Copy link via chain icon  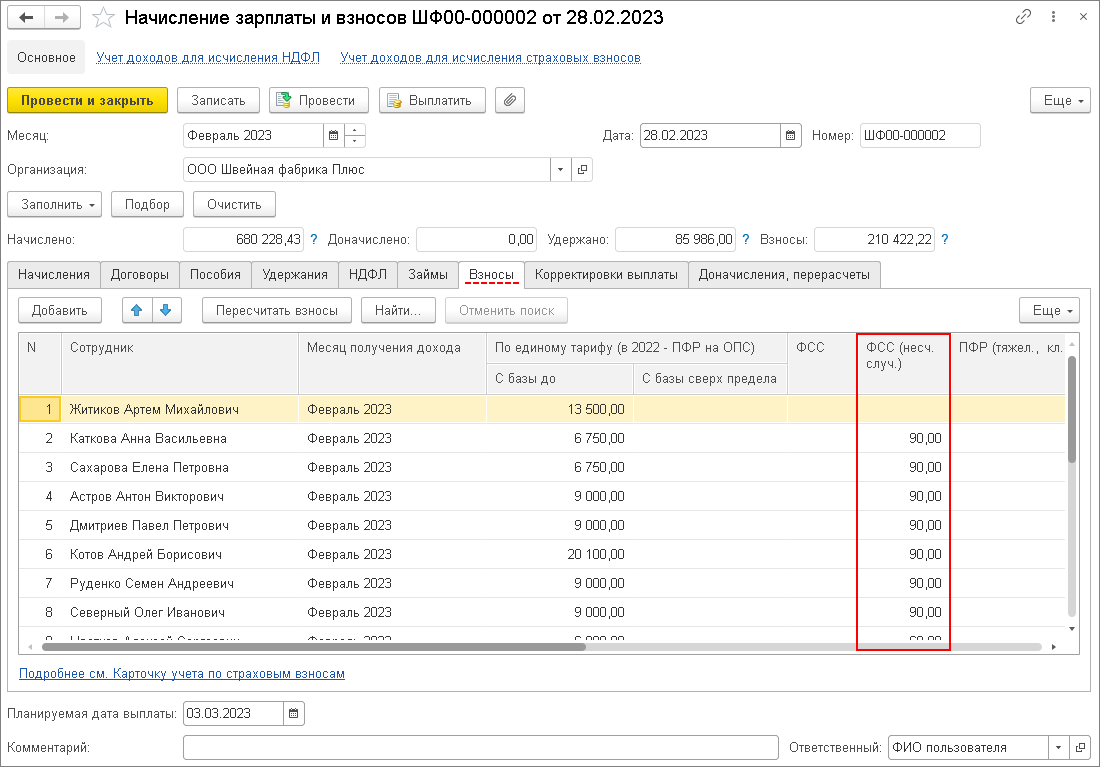1023,17
